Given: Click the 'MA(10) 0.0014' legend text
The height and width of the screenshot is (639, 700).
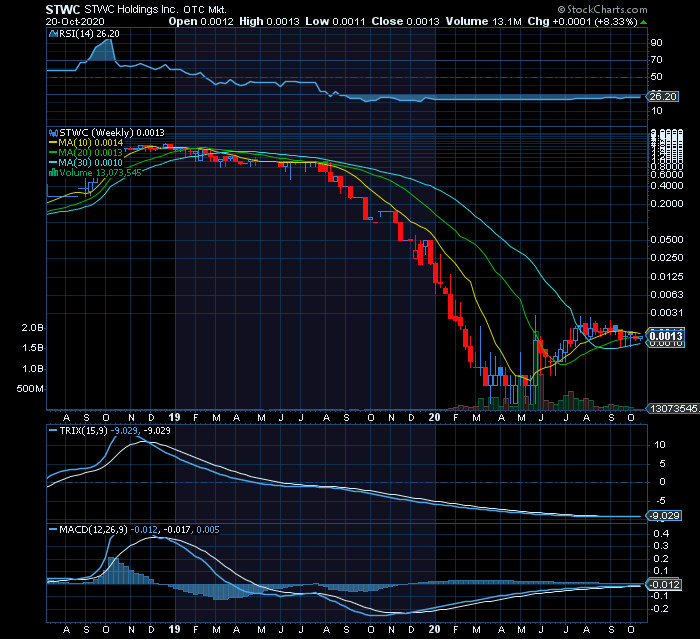Looking at the screenshot, I should pos(91,142).
